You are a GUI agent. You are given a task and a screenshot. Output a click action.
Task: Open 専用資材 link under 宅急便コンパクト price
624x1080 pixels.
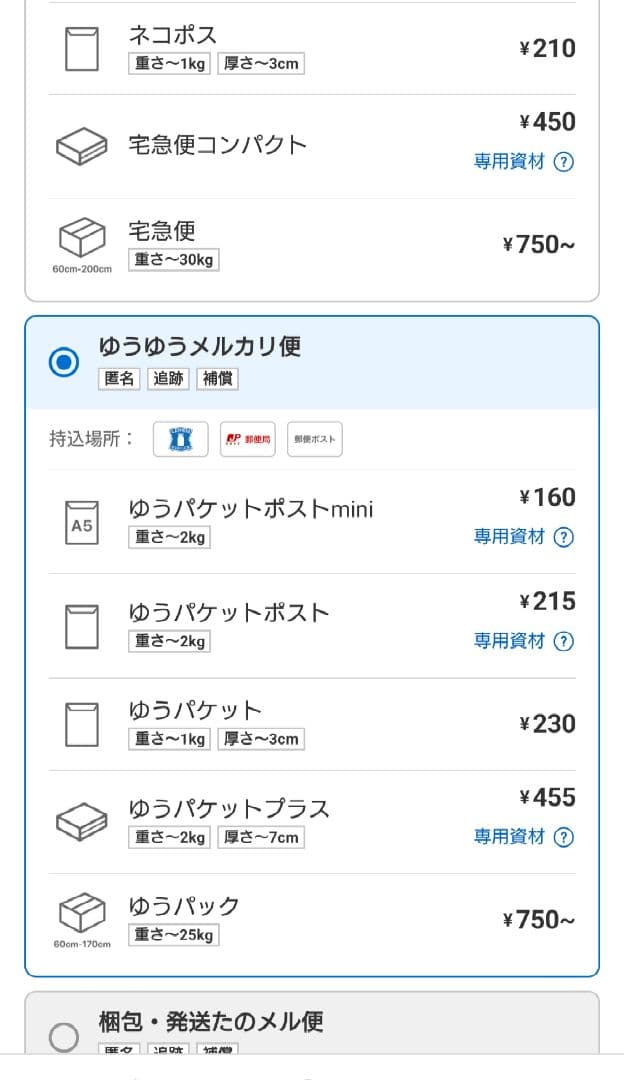(509, 162)
